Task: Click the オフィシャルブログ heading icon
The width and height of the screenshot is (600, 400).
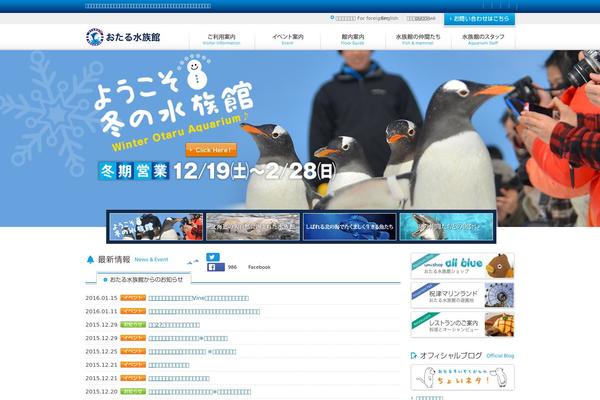Action: point(413,356)
